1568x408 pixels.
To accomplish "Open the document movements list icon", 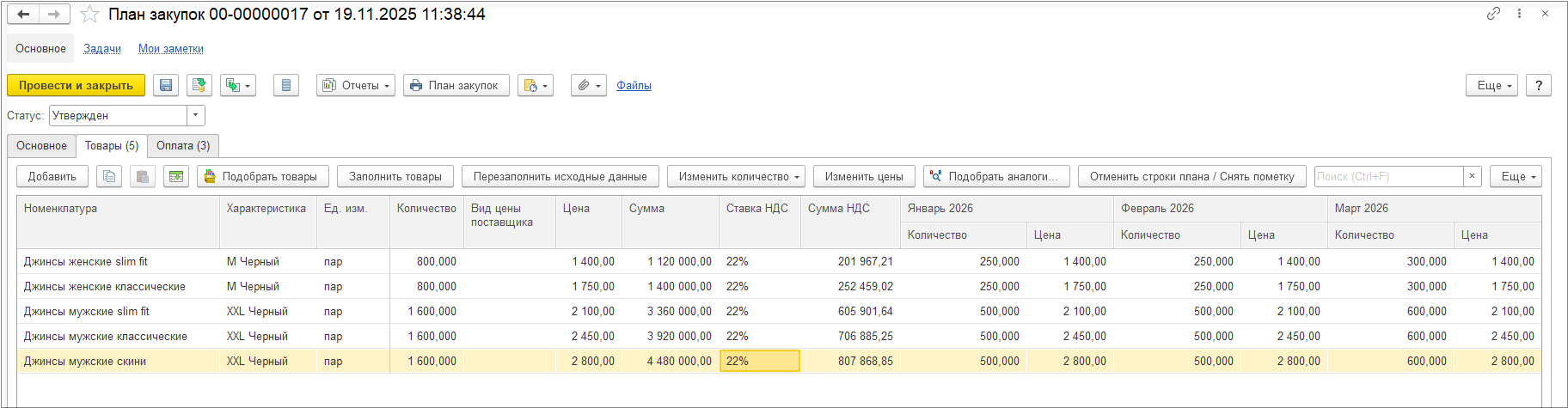I will (x=286, y=86).
